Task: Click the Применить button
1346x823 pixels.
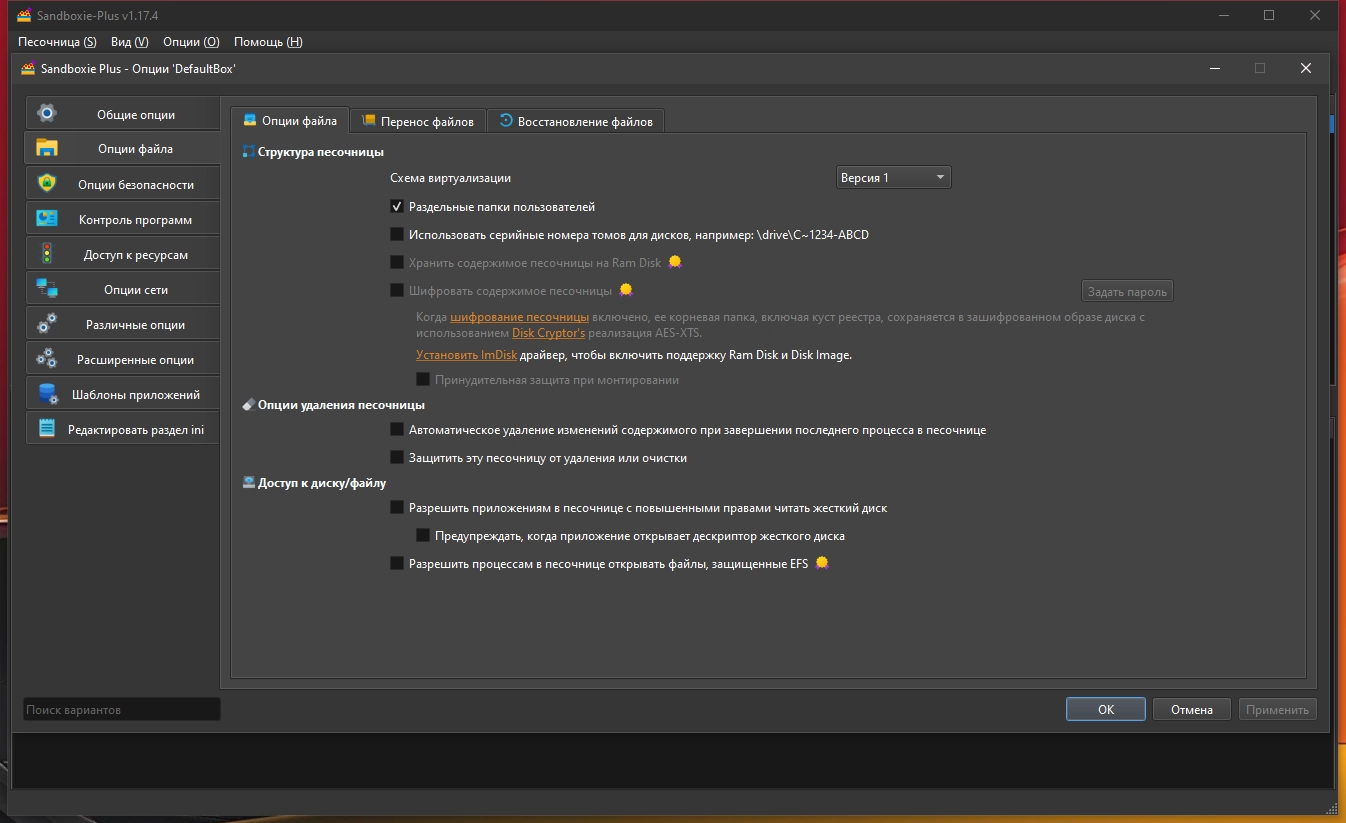Action: tap(1278, 709)
